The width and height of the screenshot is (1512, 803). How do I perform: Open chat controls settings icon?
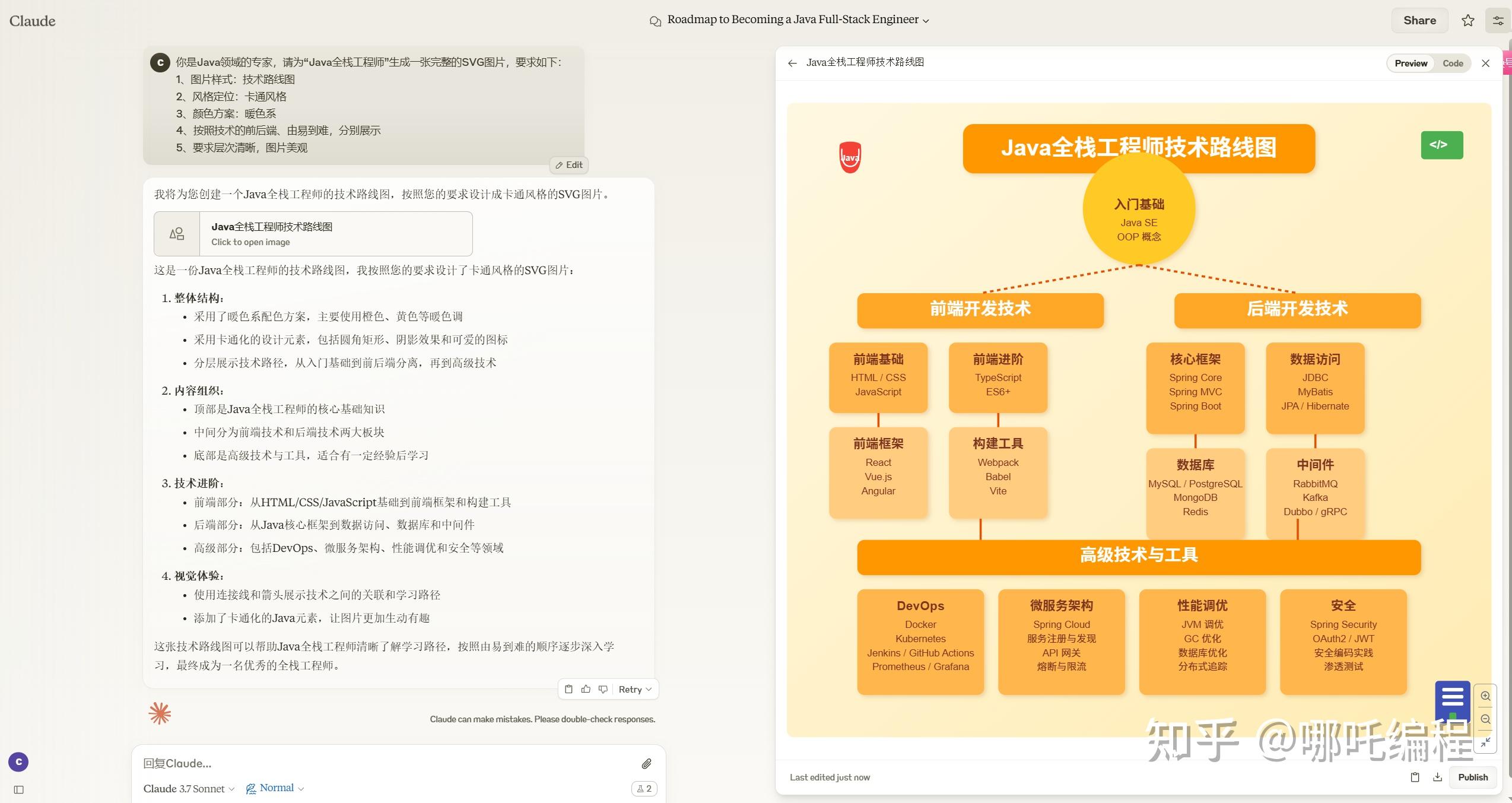1498,21
